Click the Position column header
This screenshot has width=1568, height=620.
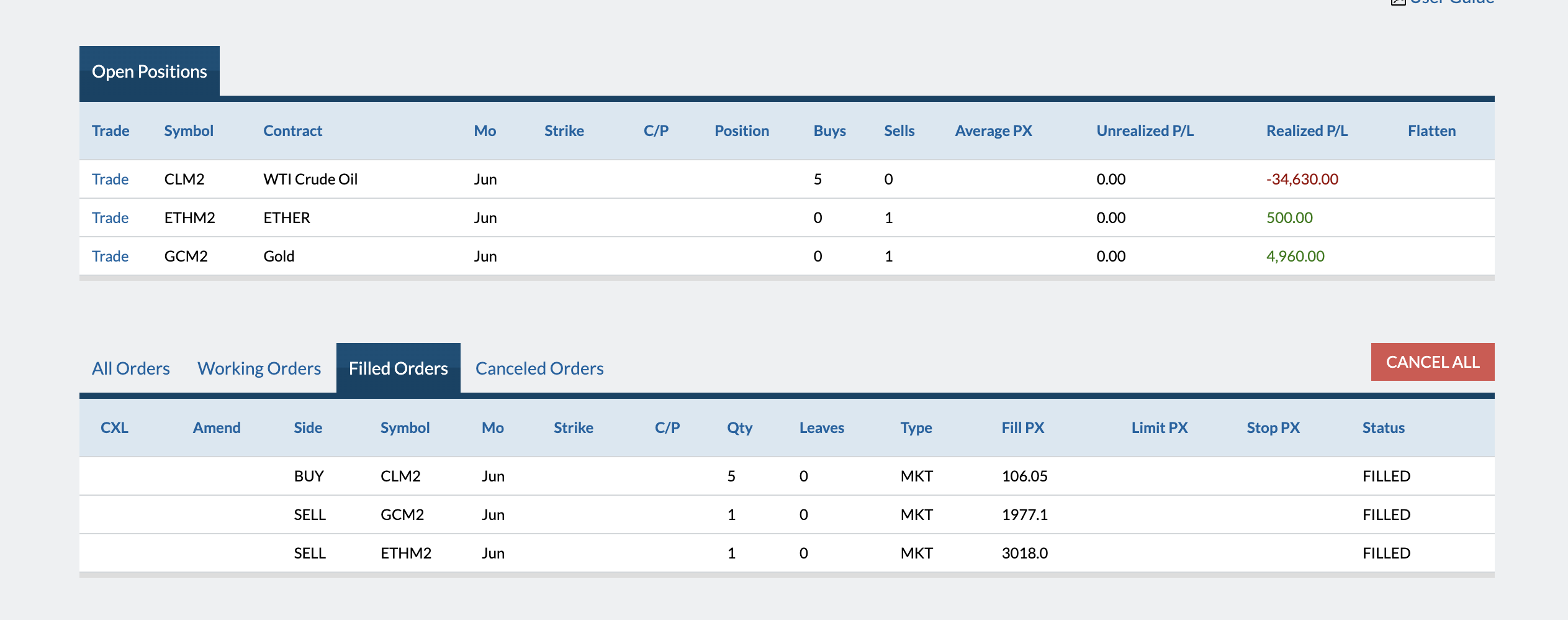pyautogui.click(x=742, y=130)
